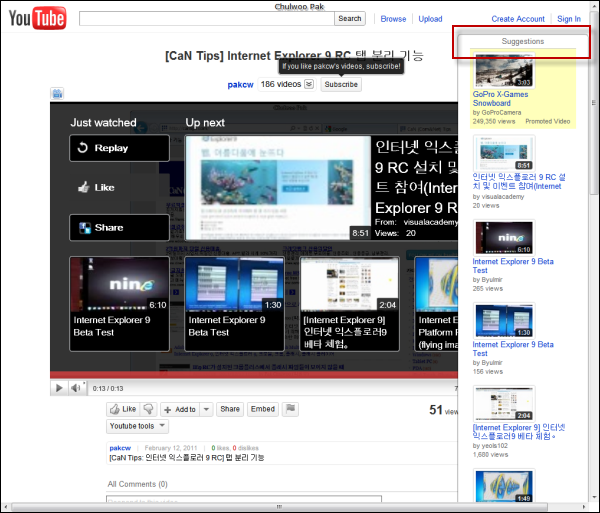This screenshot has width=600, height=513.
Task: Click the red video progress bar
Action: [x=254, y=375]
